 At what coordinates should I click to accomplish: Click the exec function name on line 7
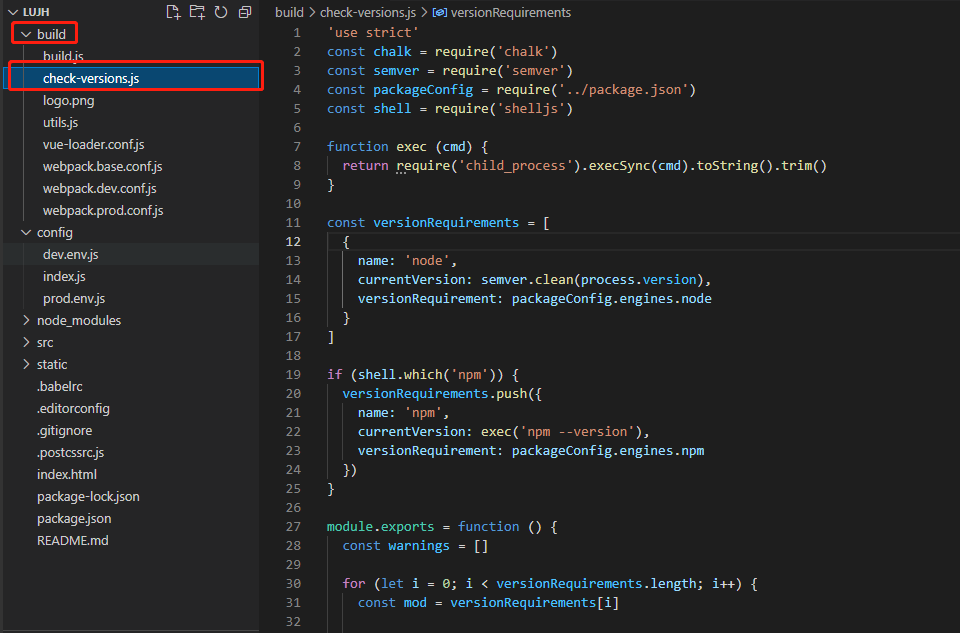tap(411, 146)
